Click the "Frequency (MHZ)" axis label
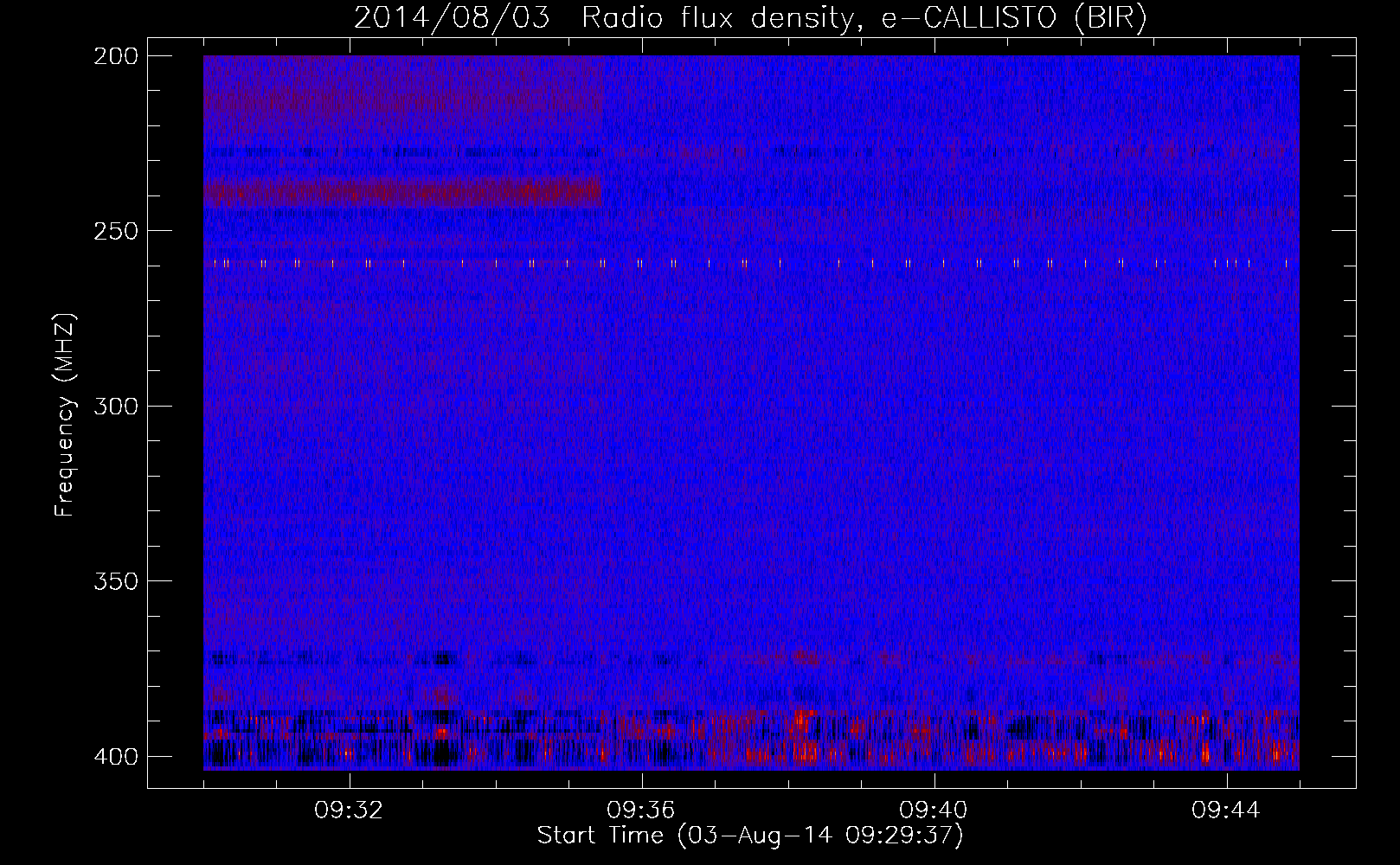The width and height of the screenshot is (1400, 865). tap(65, 414)
